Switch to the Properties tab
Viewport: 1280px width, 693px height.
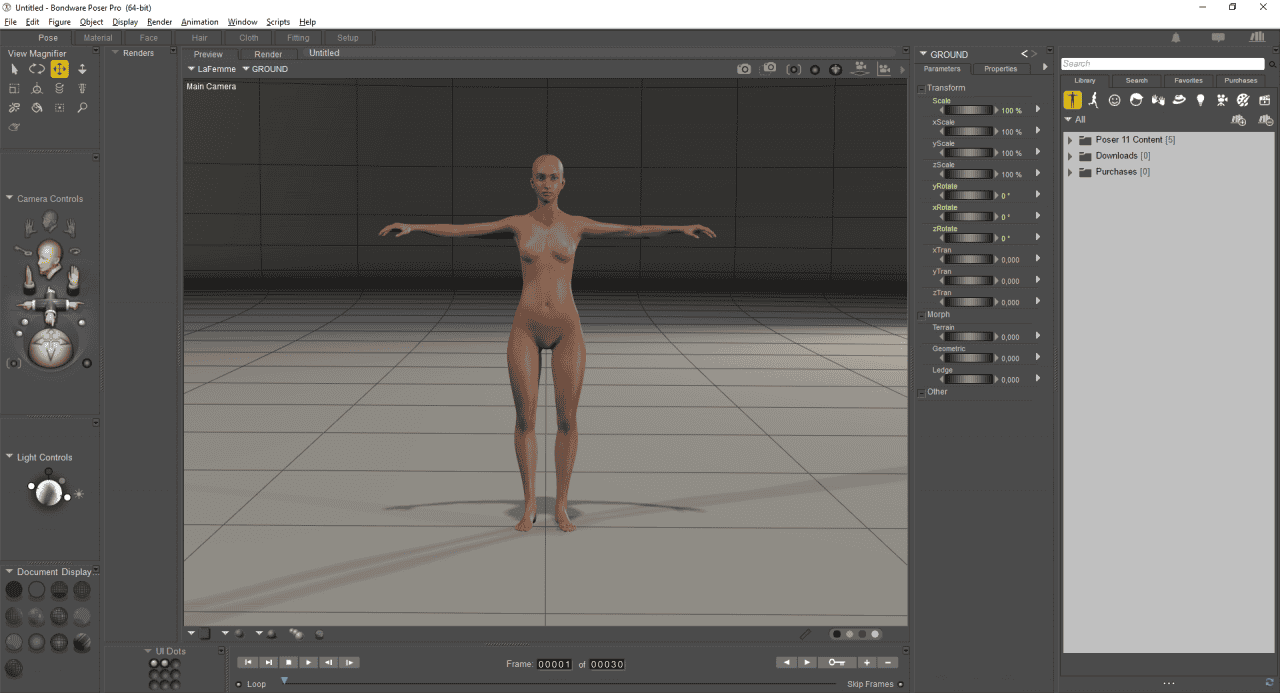point(1001,68)
